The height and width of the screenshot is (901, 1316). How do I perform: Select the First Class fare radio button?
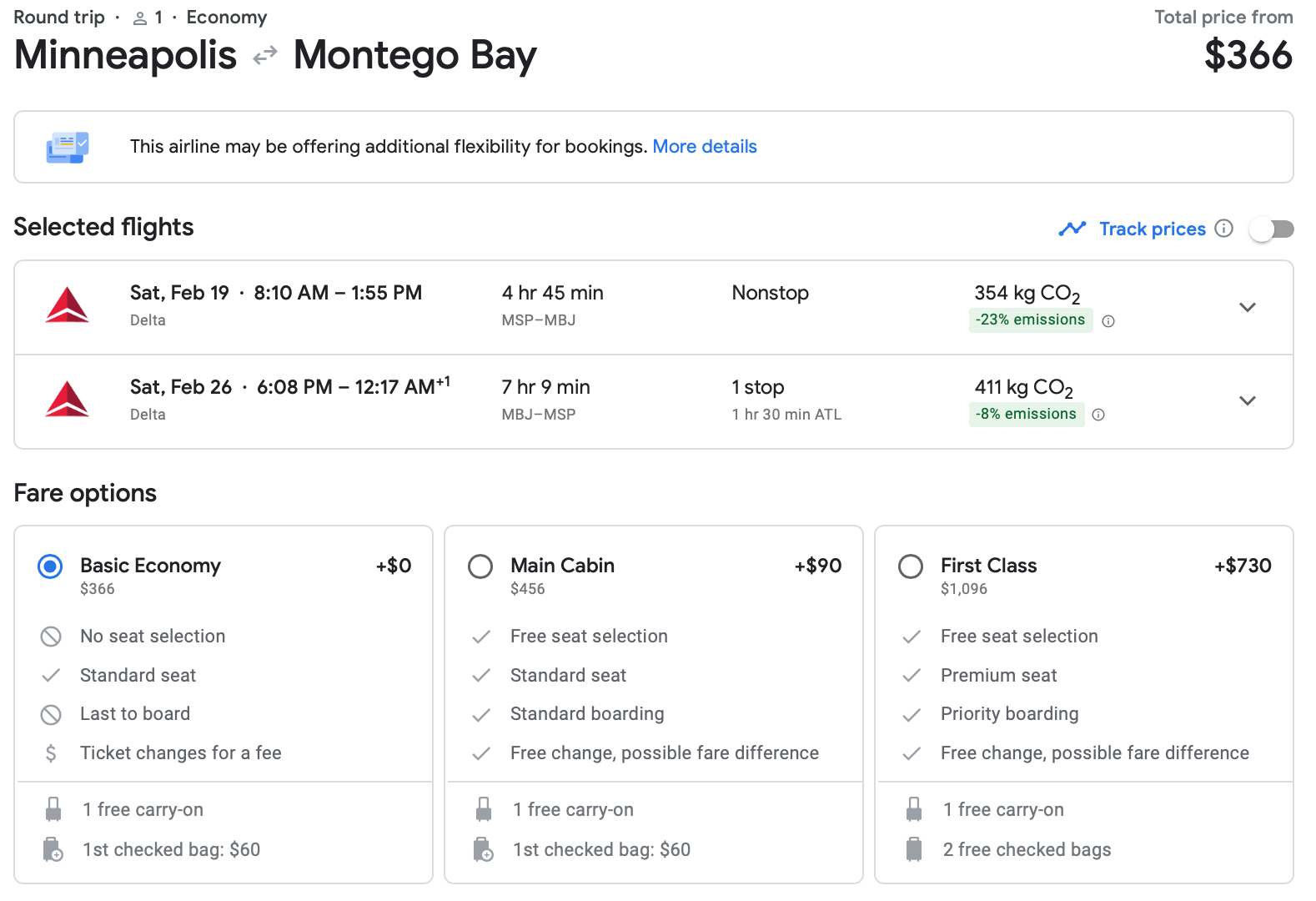(x=911, y=567)
